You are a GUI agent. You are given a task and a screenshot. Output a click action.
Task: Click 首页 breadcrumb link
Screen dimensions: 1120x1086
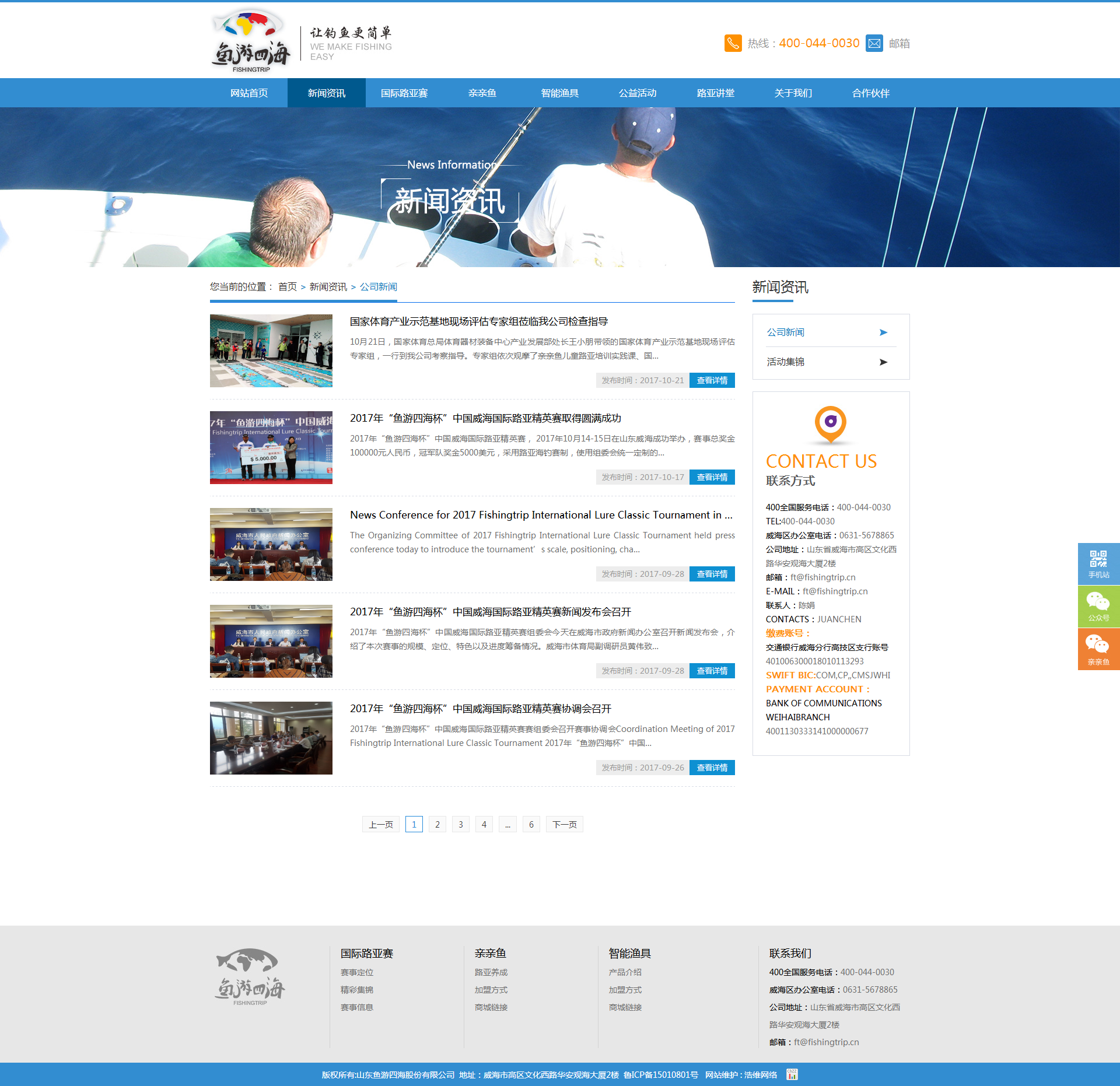(x=287, y=287)
